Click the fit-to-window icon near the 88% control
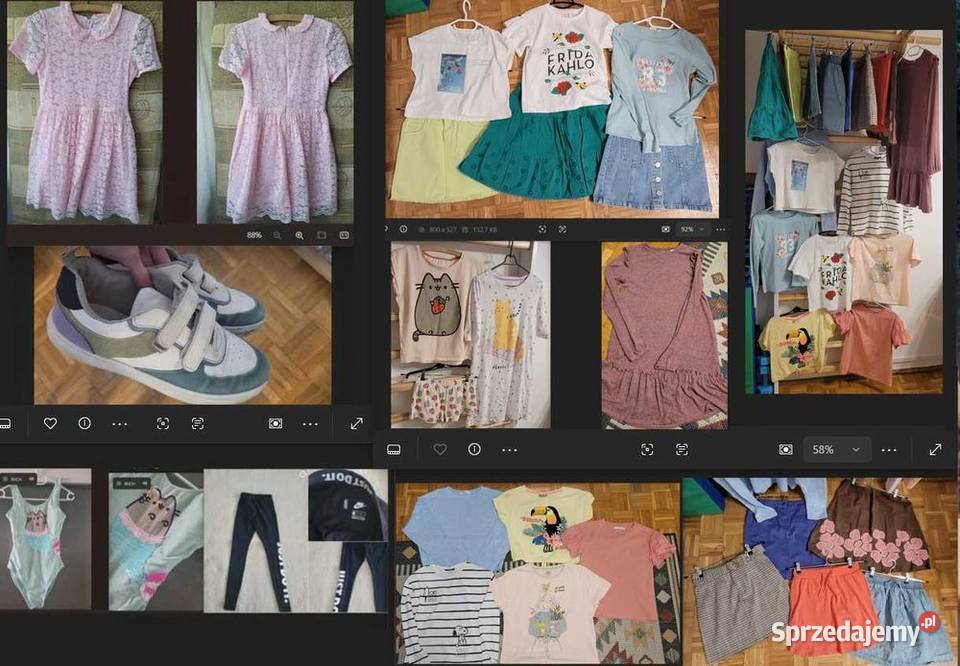The image size is (960, 666). pyautogui.click(x=321, y=235)
